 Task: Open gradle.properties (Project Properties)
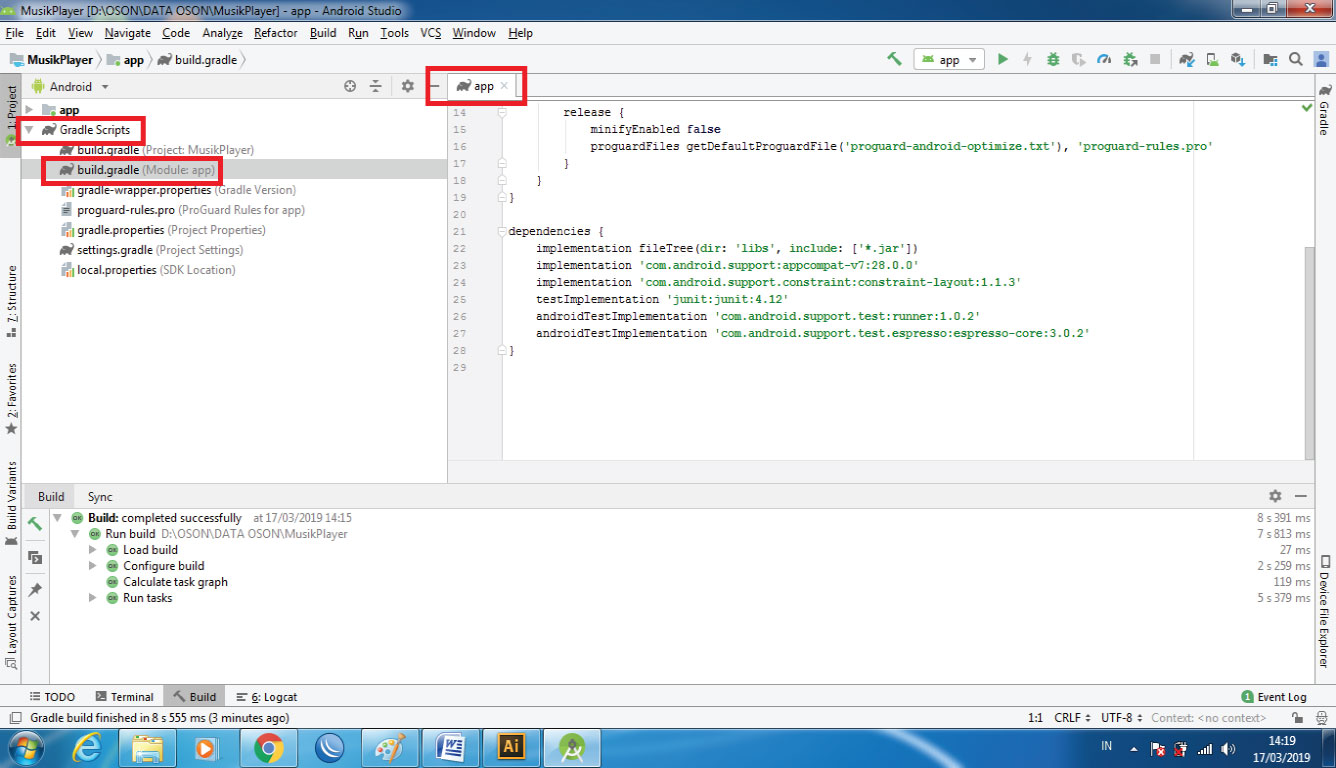162,230
